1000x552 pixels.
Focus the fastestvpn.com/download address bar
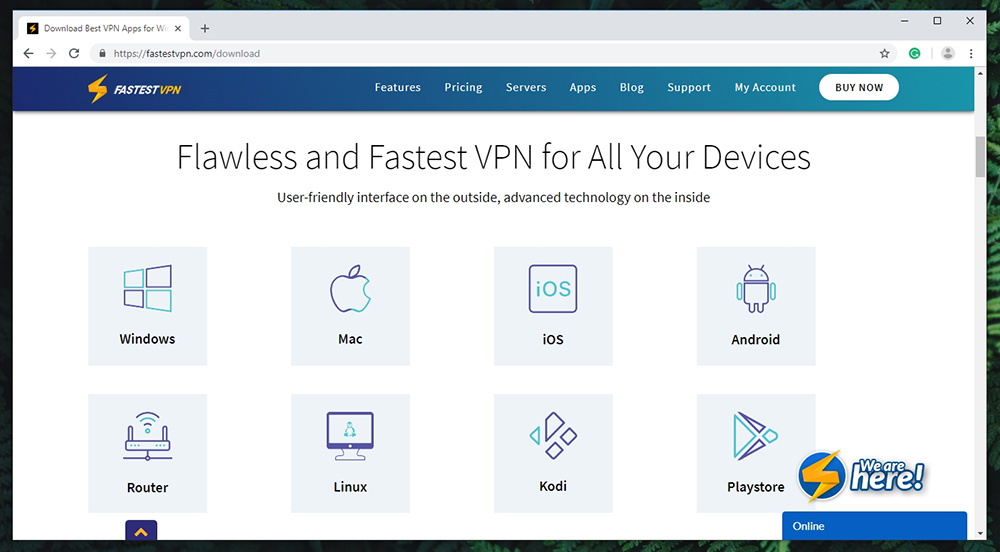pyautogui.click(x=491, y=54)
